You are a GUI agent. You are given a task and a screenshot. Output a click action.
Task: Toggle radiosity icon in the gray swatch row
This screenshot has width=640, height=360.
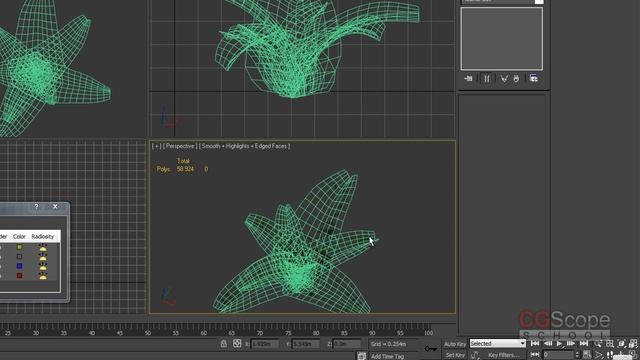click(43, 257)
